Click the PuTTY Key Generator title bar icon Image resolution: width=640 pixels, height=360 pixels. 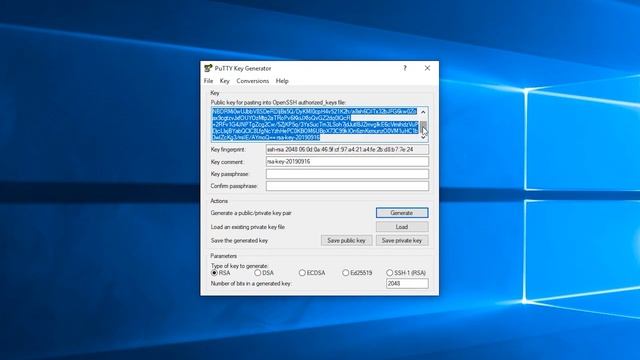[x=208, y=68]
